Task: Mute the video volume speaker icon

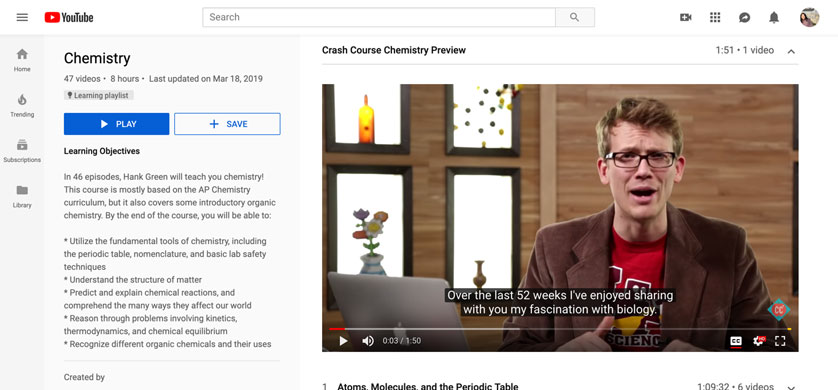Action: coord(368,341)
